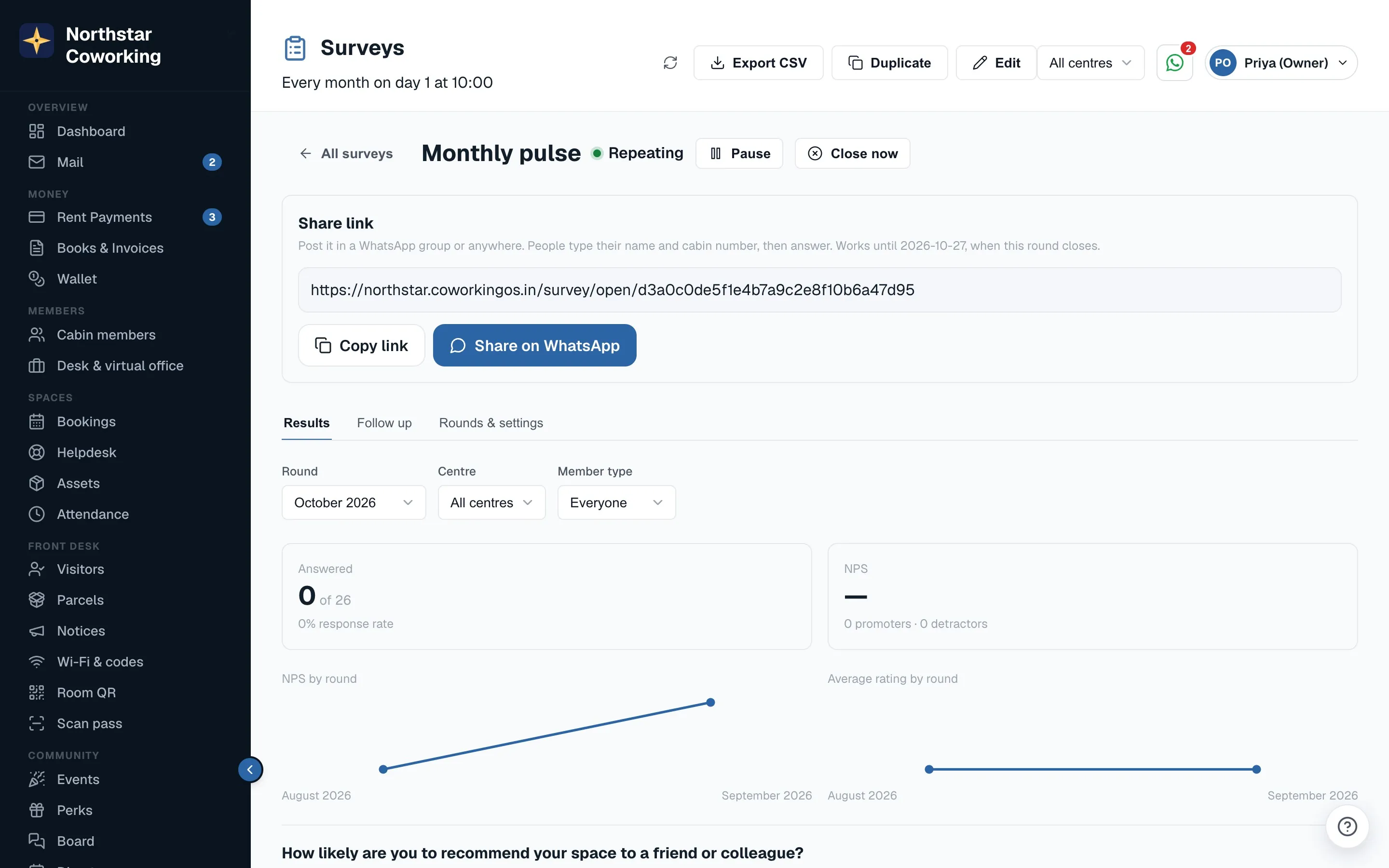Open Desk & virtual office in sidebar
This screenshot has width=1389, height=868.
(x=125, y=366)
